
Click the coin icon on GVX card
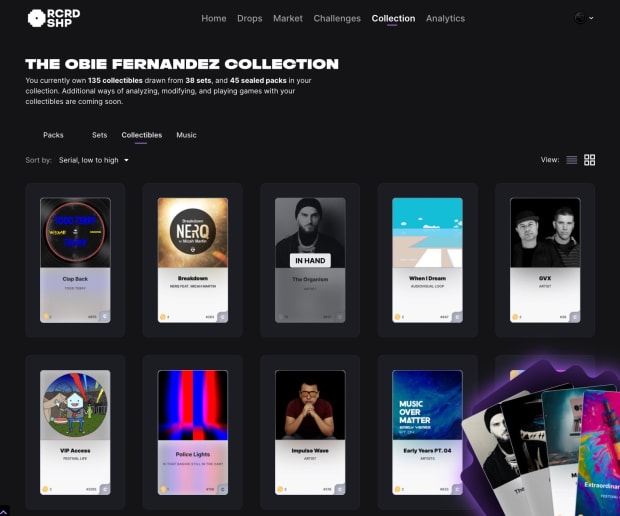tap(515, 317)
